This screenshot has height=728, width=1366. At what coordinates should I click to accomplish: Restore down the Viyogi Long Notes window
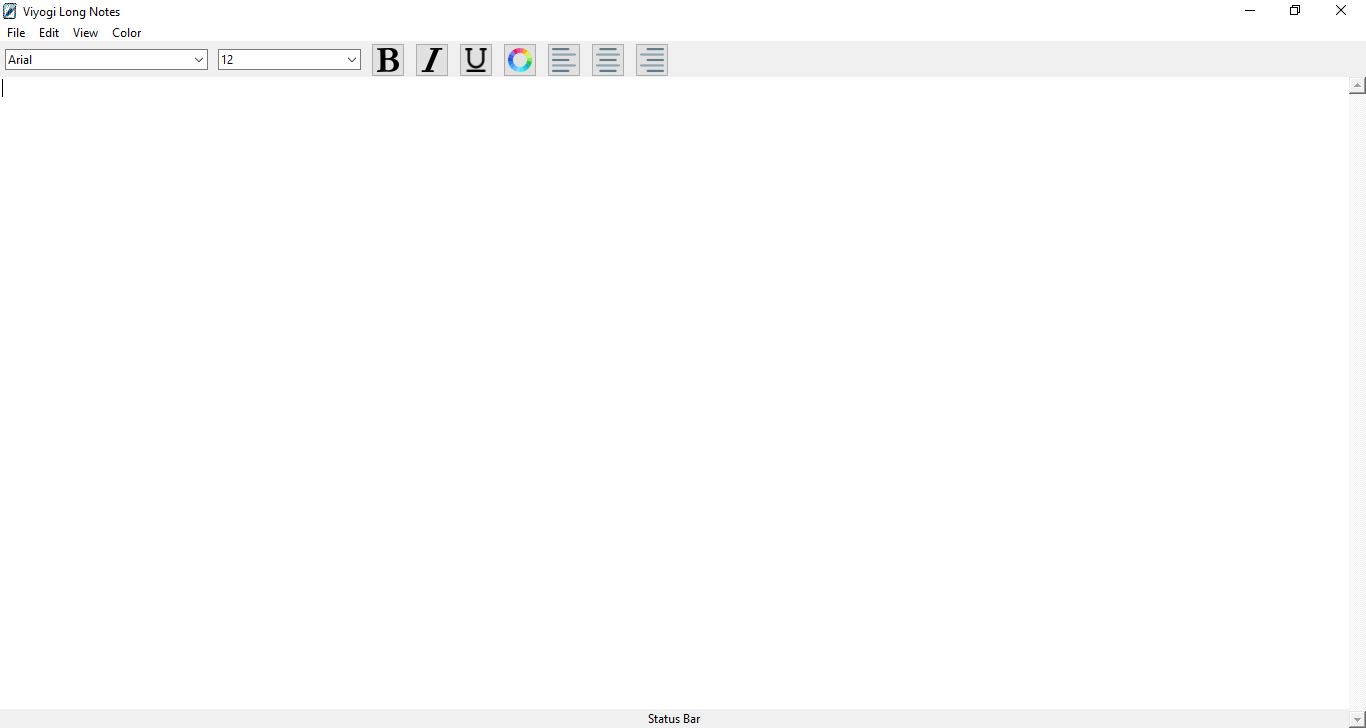pos(1295,11)
